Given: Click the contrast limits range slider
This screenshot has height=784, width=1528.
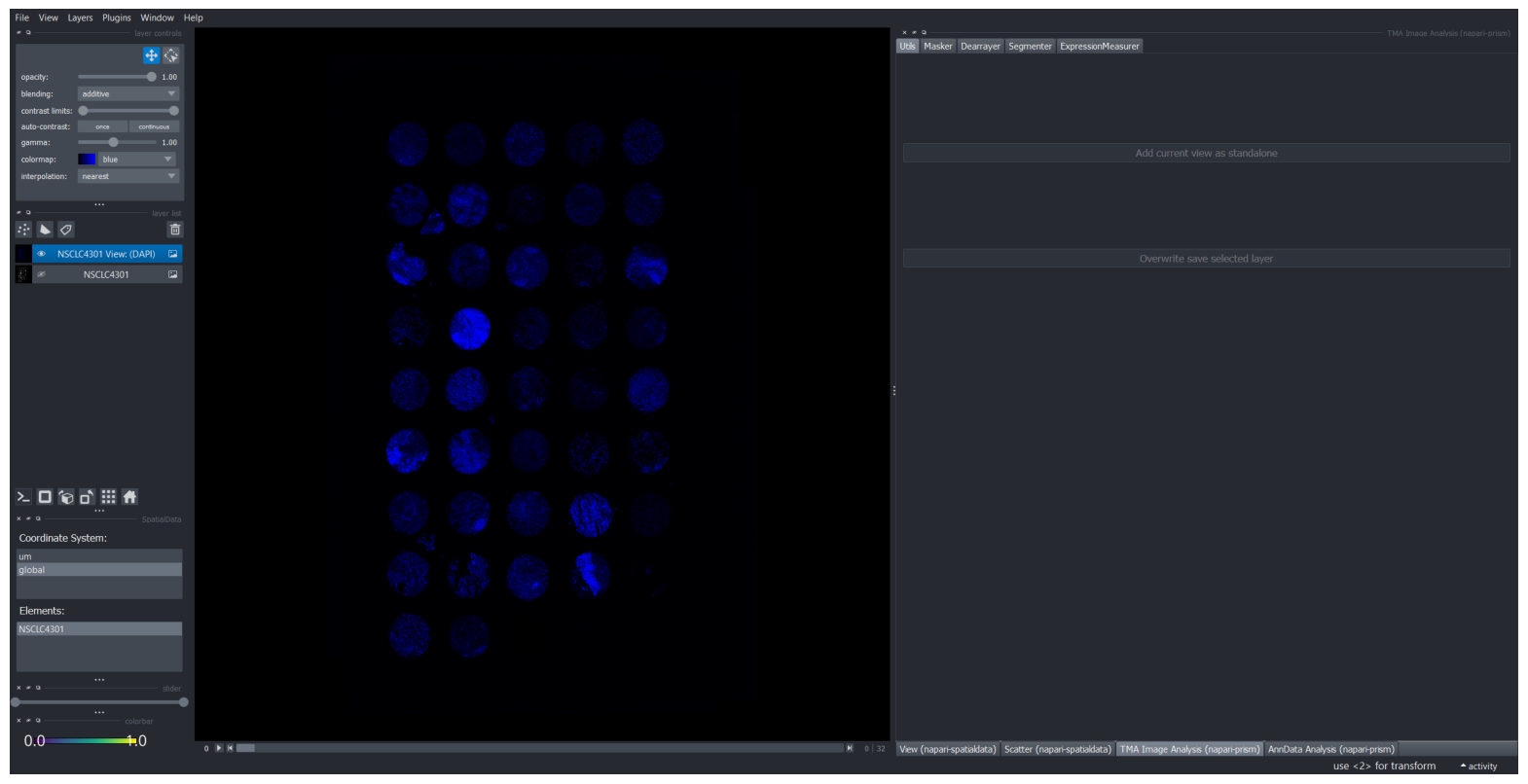Looking at the screenshot, I should coord(128,111).
